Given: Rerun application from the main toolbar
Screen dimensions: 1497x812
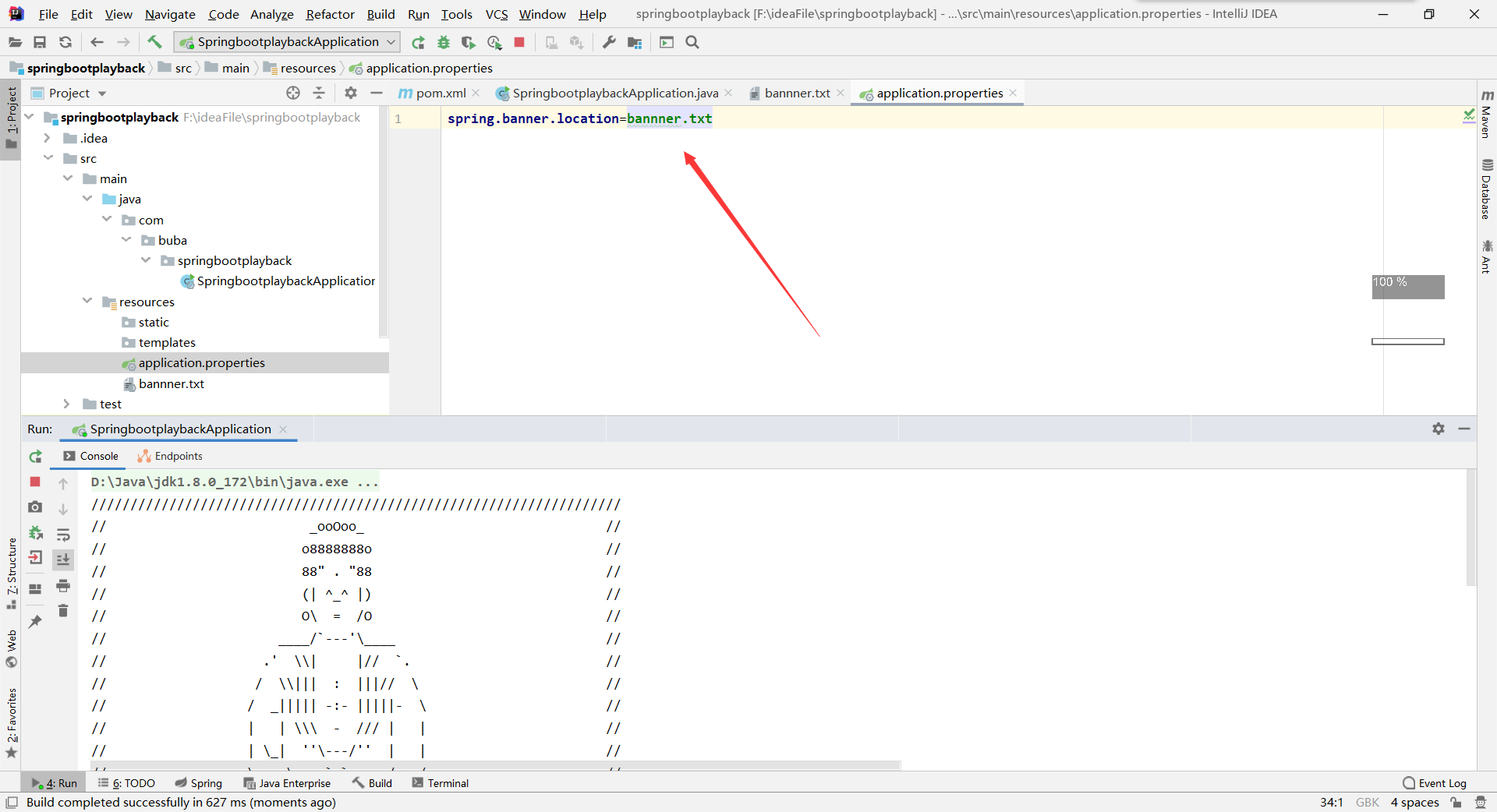Looking at the screenshot, I should [419, 42].
